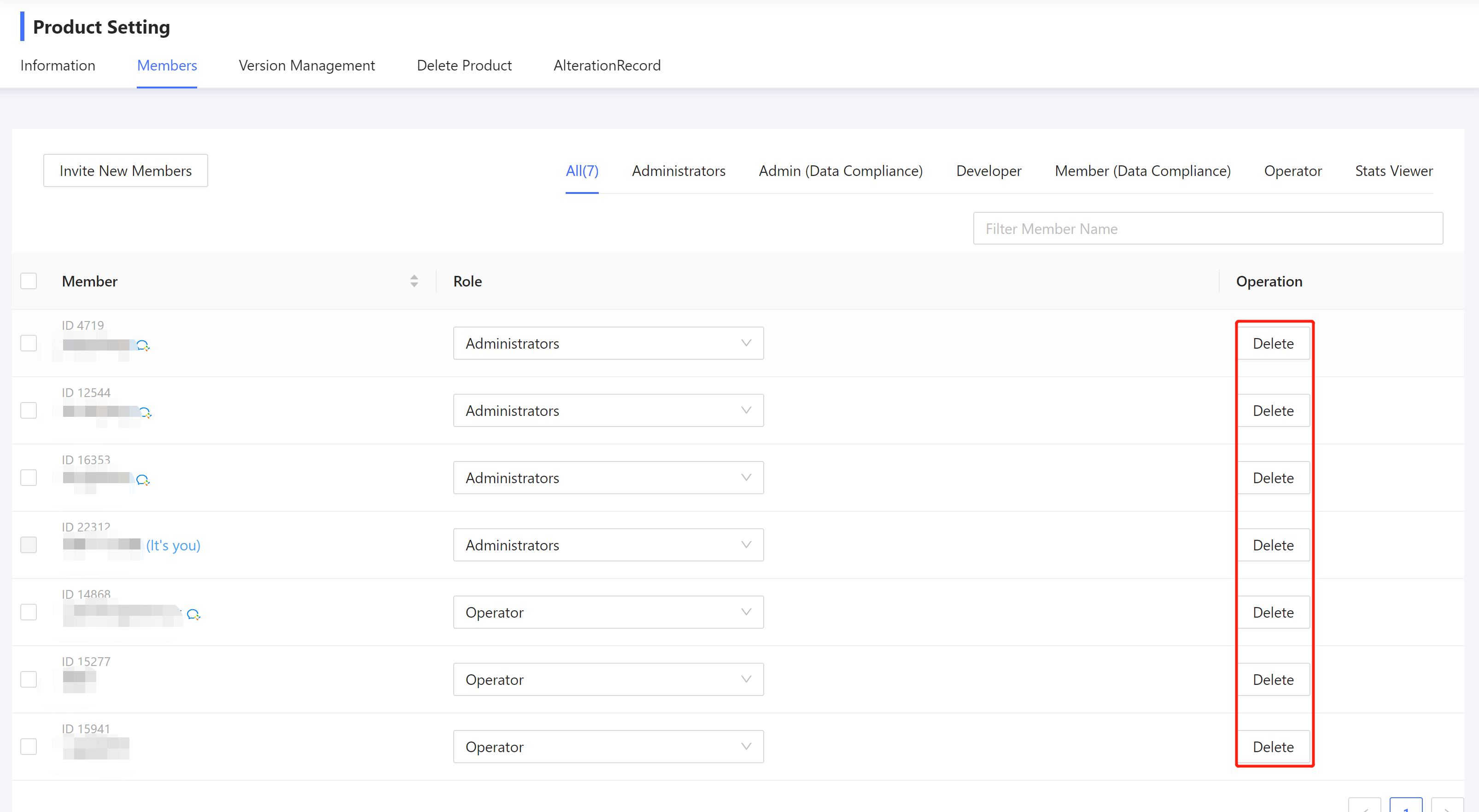Image resolution: width=1479 pixels, height=812 pixels.
Task: Check the box for member ID 14868
Action: click(29, 612)
